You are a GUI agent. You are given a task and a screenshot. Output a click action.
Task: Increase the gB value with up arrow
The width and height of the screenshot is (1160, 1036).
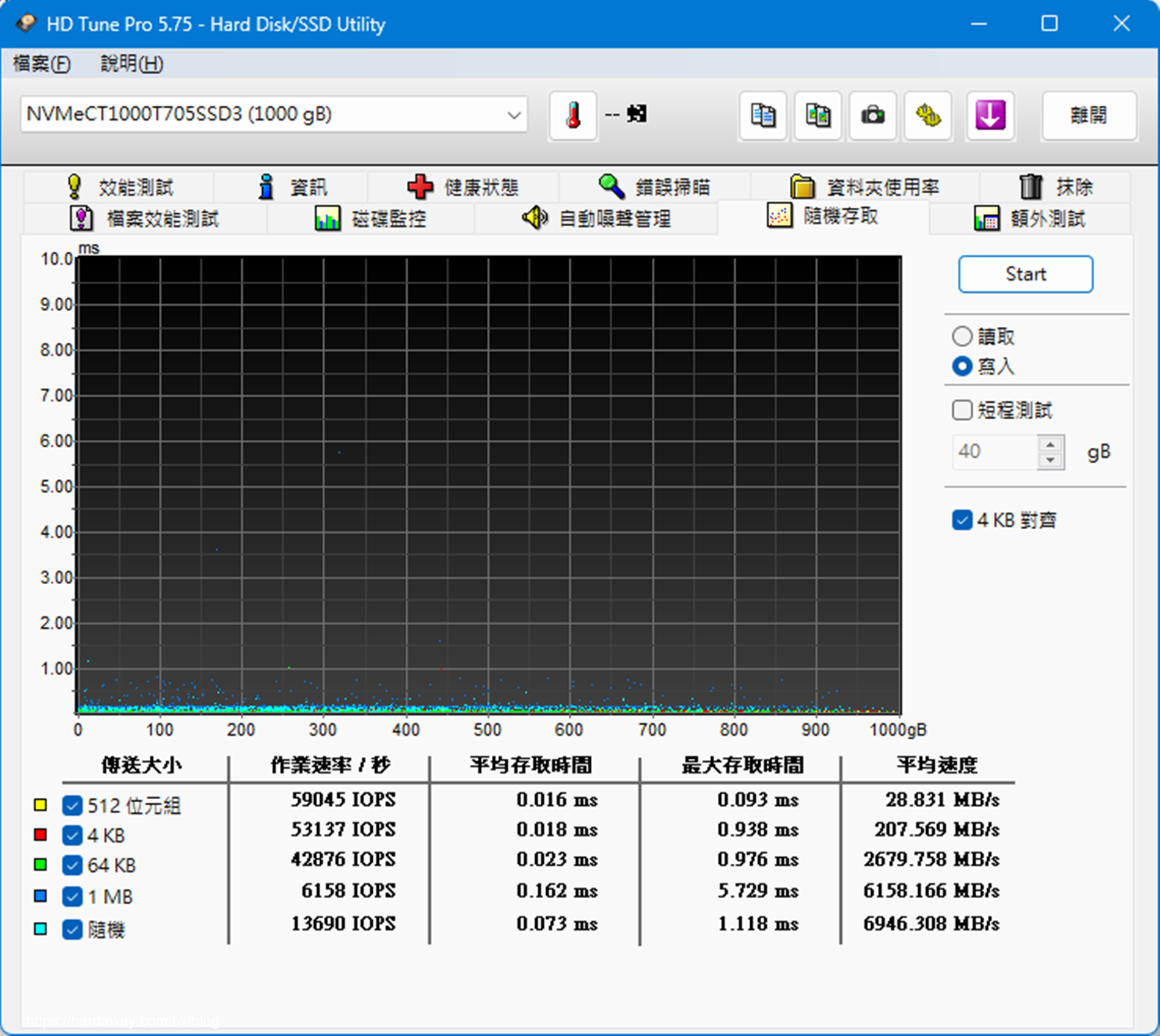tap(1051, 445)
